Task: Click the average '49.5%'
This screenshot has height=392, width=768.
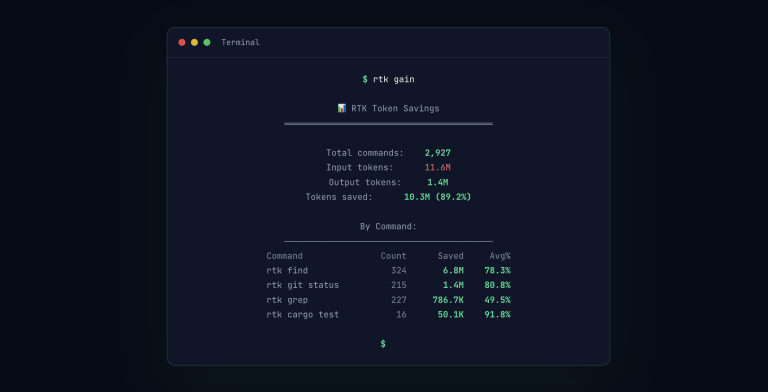Action: tap(498, 300)
